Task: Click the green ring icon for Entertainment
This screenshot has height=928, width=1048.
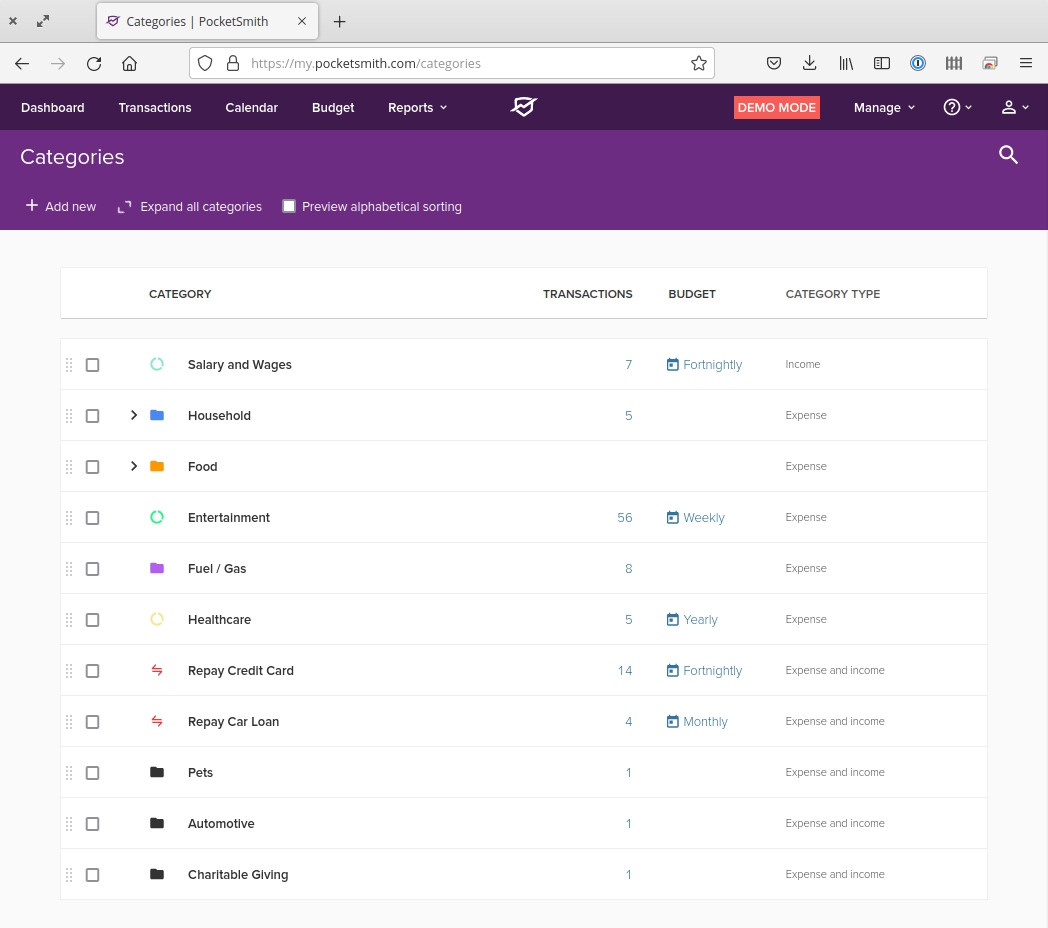Action: [157, 517]
